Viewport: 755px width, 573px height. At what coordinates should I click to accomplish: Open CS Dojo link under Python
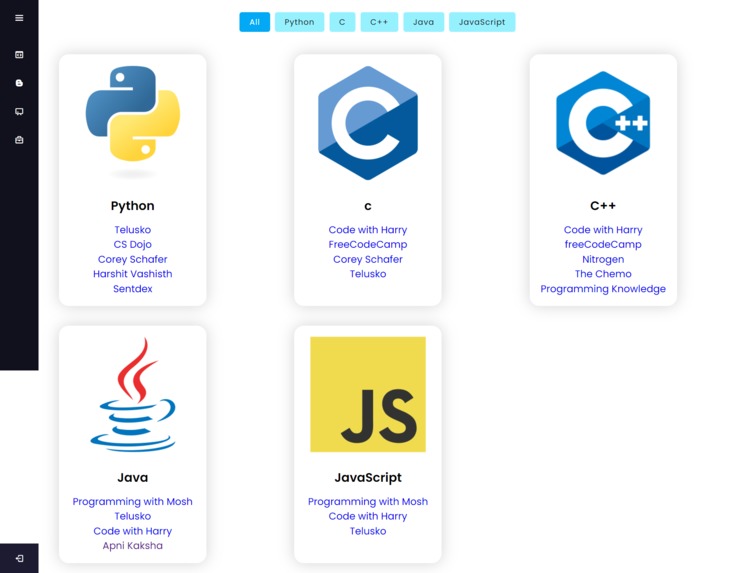pyautogui.click(x=133, y=244)
